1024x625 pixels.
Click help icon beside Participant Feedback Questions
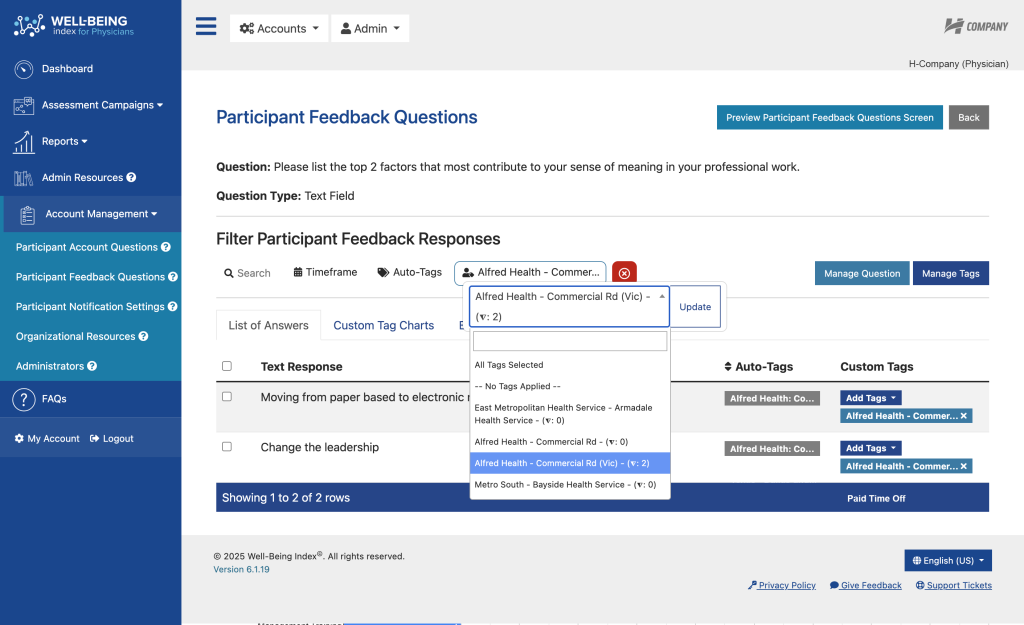tap(173, 277)
